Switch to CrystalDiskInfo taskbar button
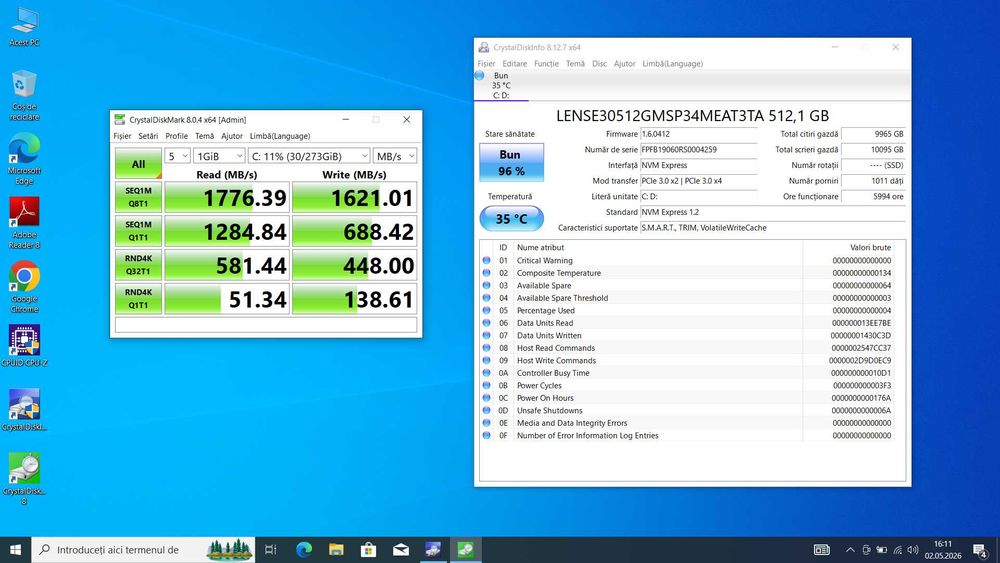Image resolution: width=1000 pixels, height=563 pixels. click(433, 550)
